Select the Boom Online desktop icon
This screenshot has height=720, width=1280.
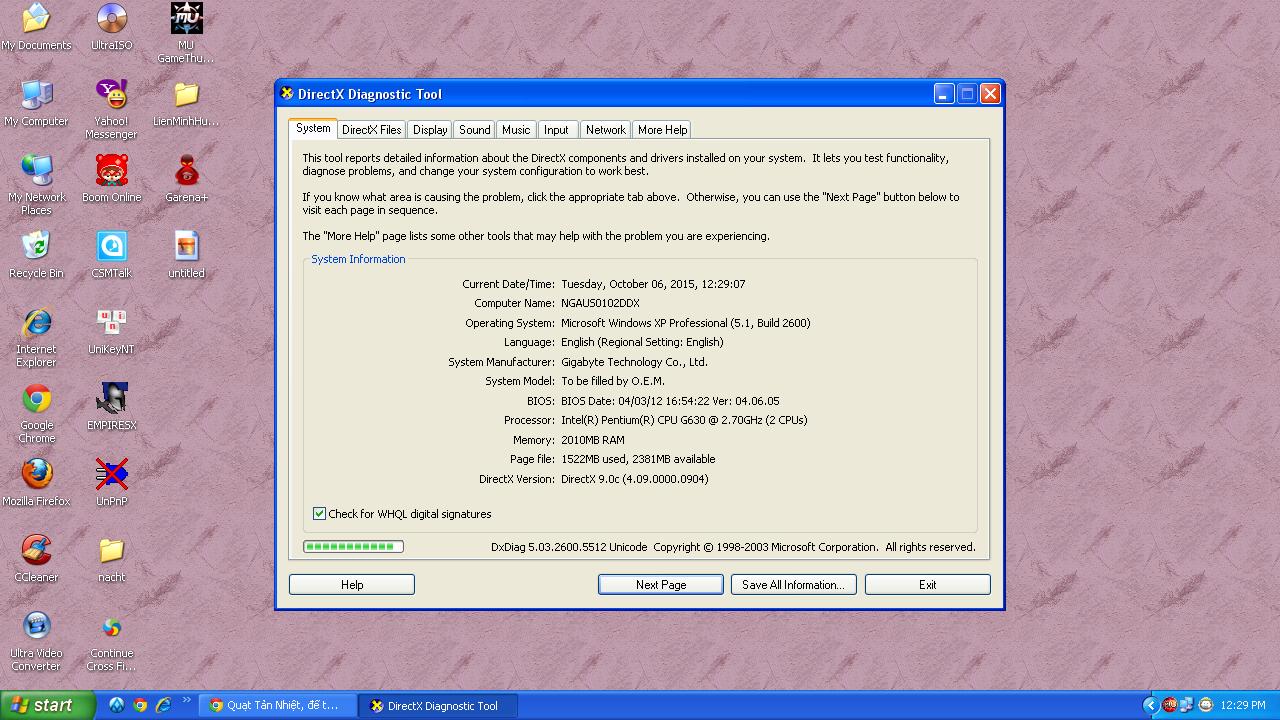pyautogui.click(x=111, y=179)
